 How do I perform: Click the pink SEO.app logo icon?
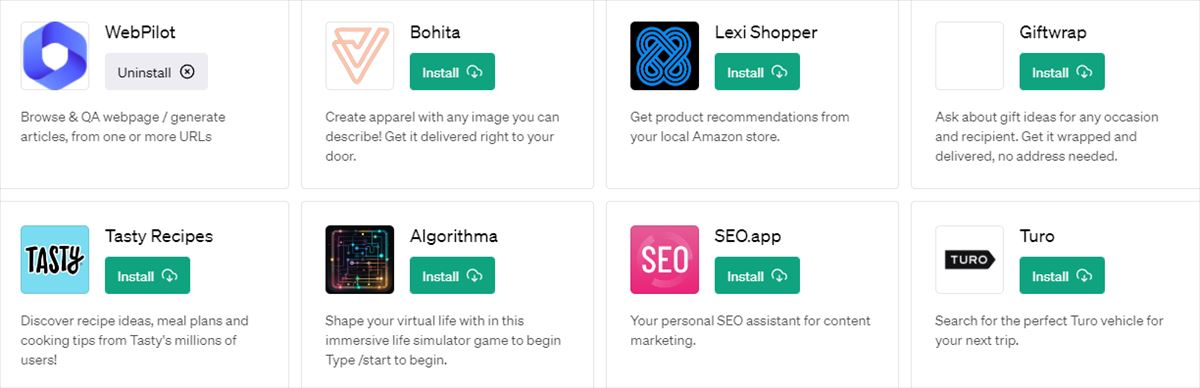point(665,260)
